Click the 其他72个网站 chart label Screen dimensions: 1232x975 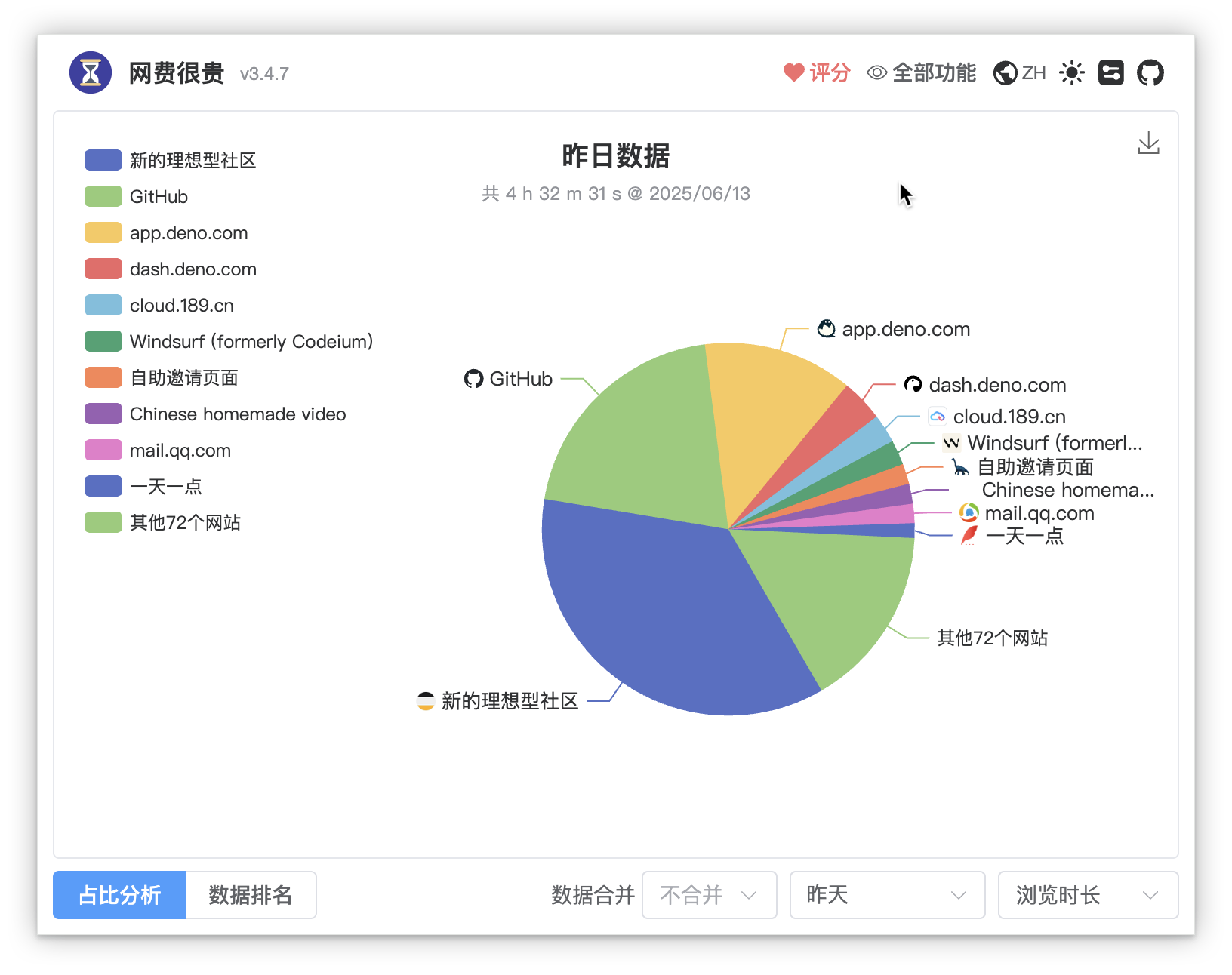[993, 638]
